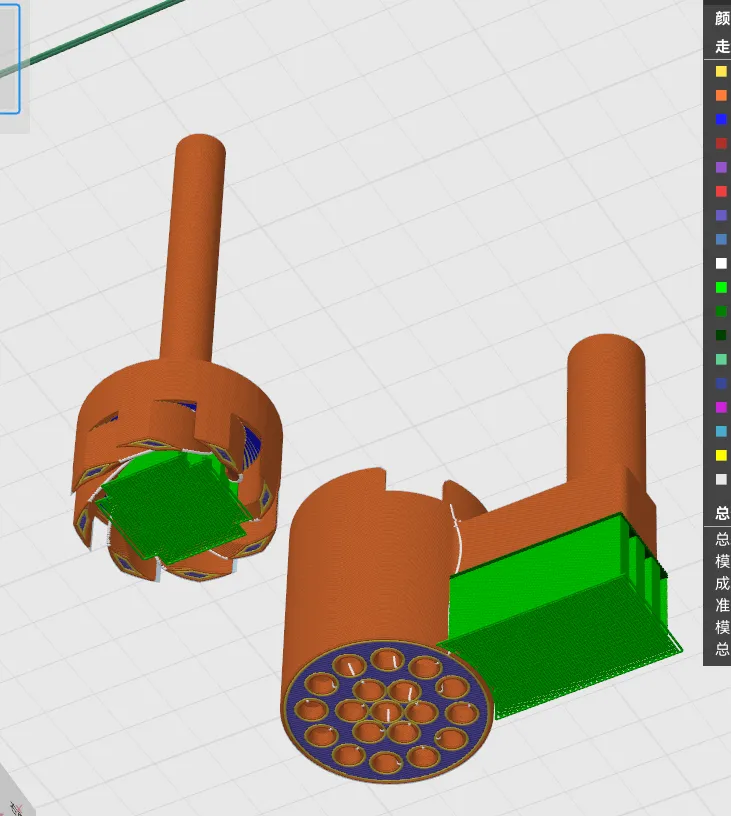Screen dimensions: 731x816
Task: Toggle the magenta legend swatch
Action: point(721,407)
